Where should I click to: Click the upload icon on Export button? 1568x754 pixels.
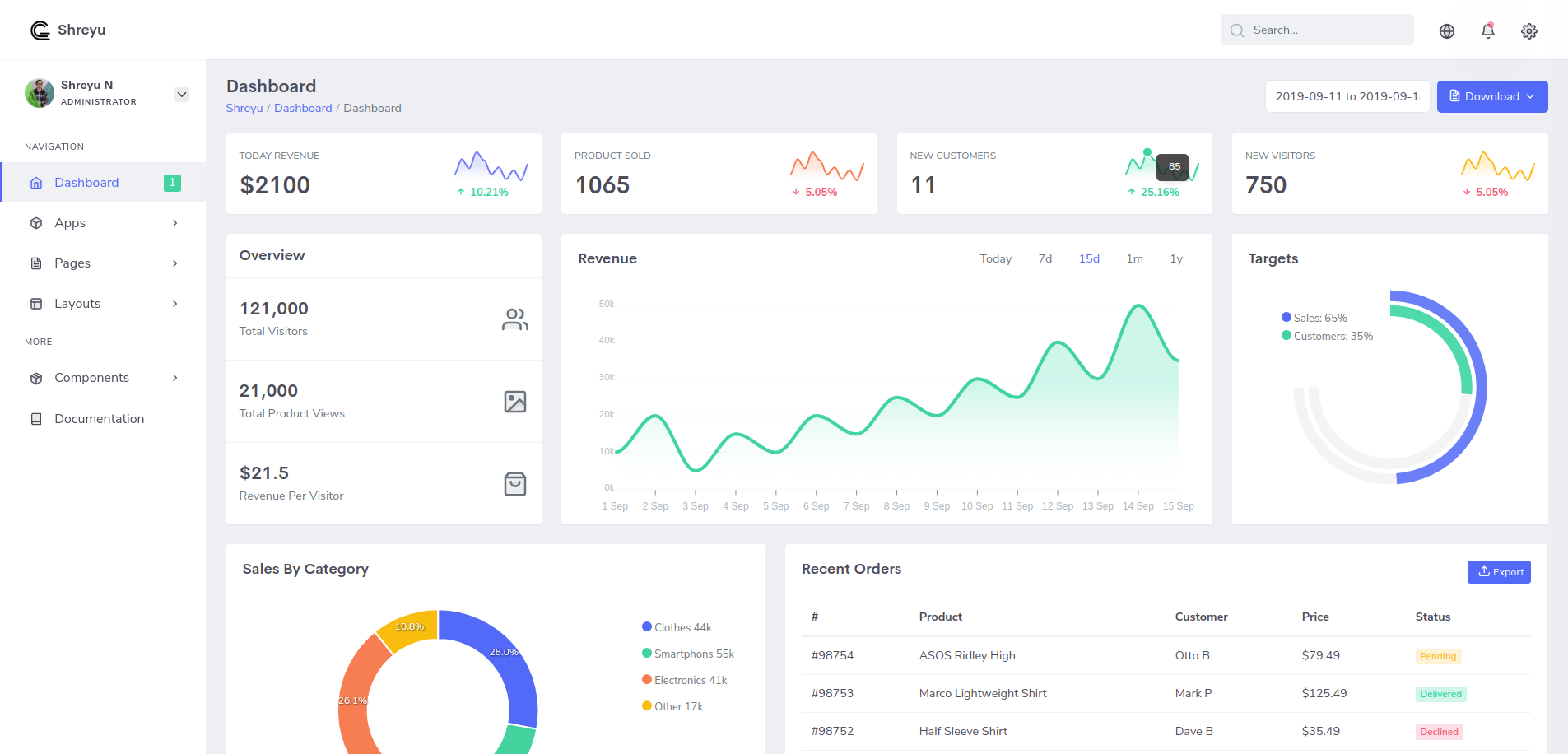point(1484,571)
